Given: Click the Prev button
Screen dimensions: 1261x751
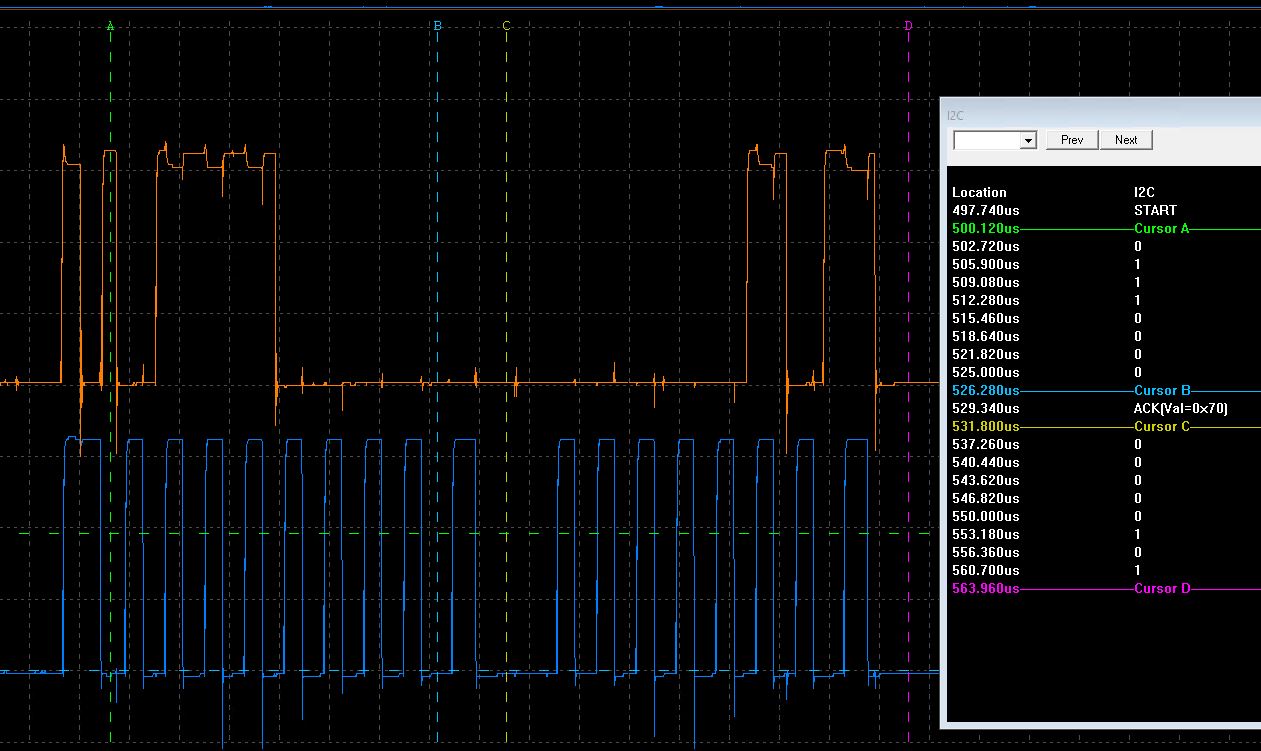Looking at the screenshot, I should coord(1071,139).
